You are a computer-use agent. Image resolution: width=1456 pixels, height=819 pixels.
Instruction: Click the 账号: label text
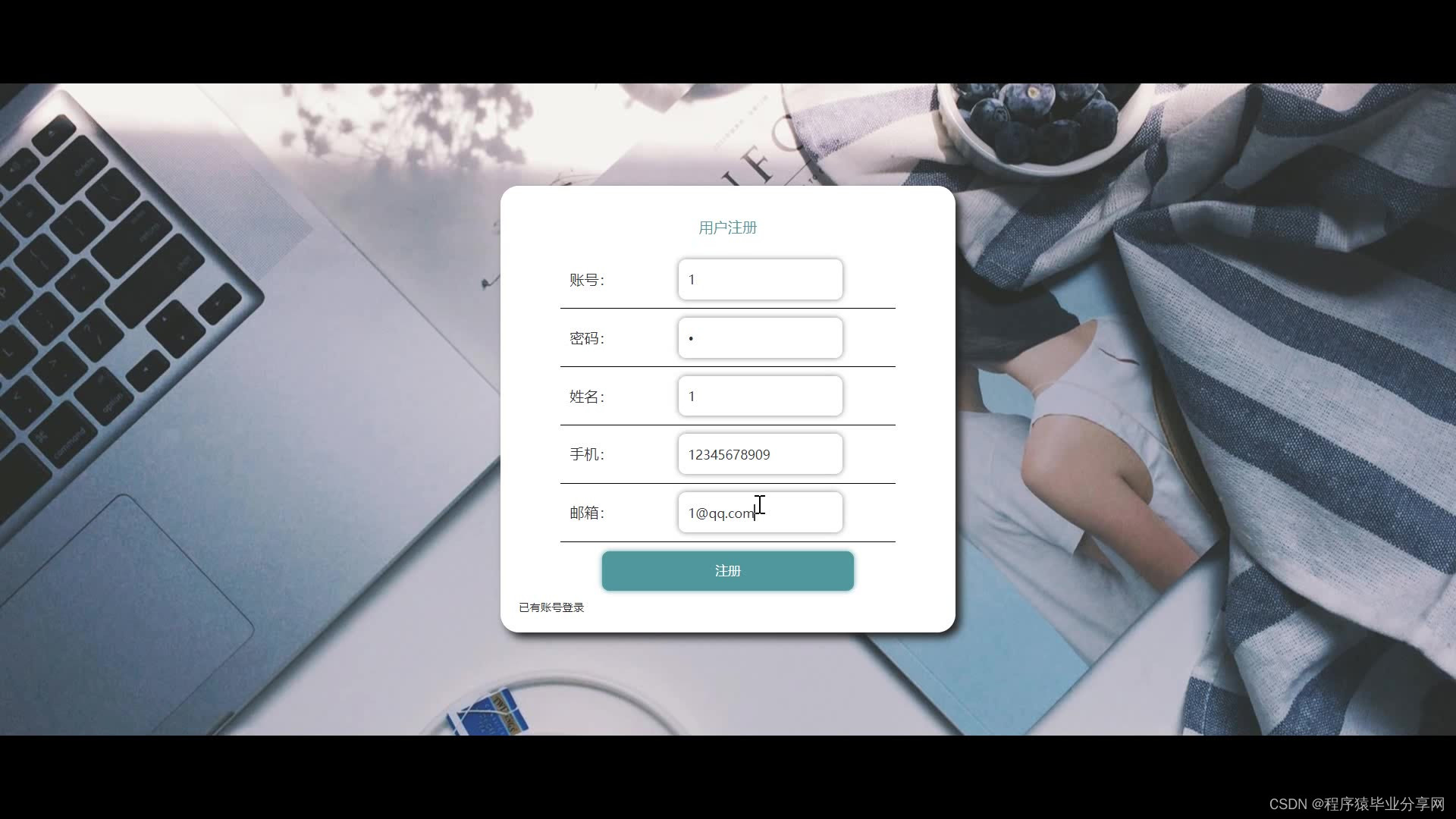click(587, 280)
